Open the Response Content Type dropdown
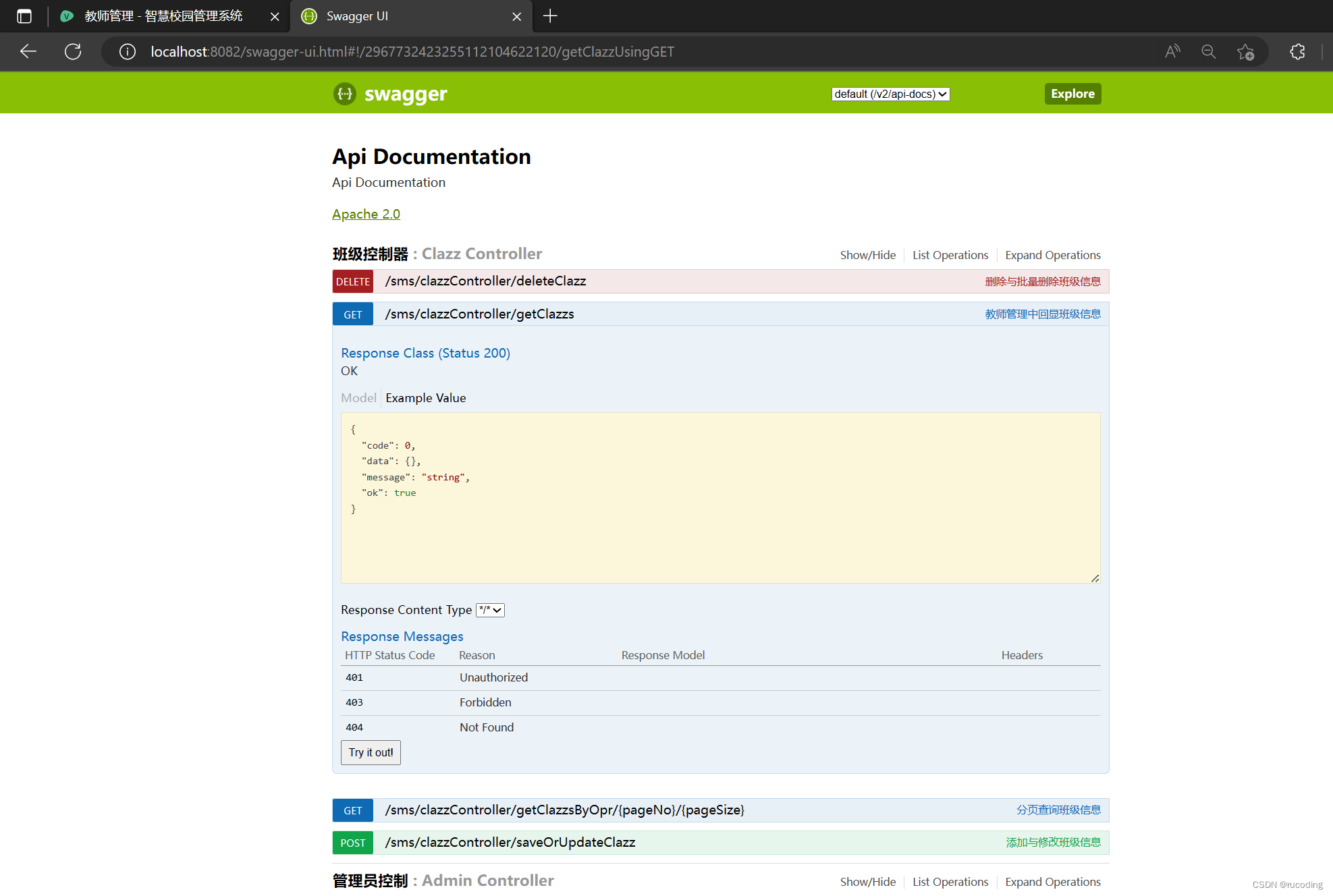The width and height of the screenshot is (1333, 896). 490,610
